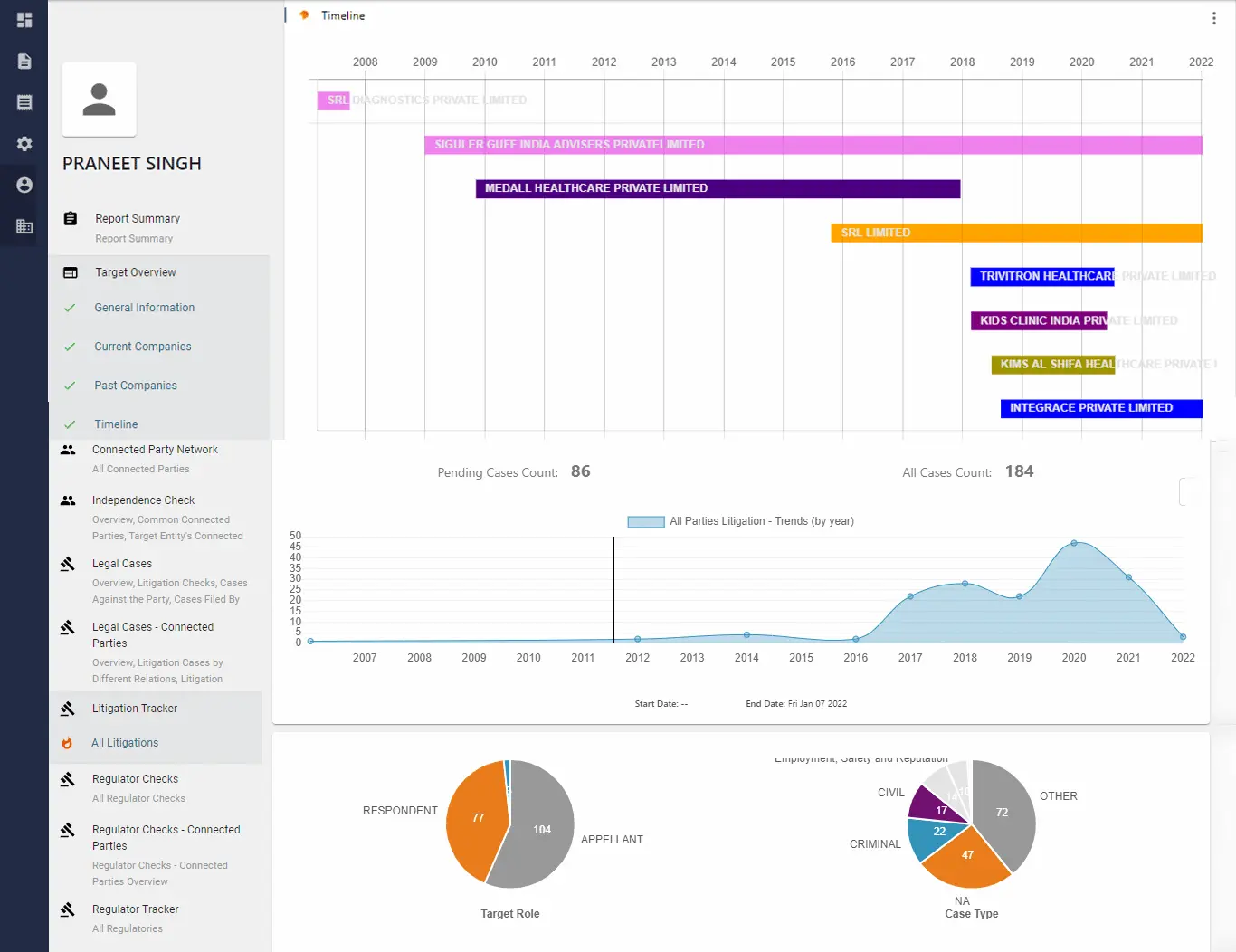
Task: Click the Legal Cases - Connected Parties gavel icon
Action: (x=68, y=627)
